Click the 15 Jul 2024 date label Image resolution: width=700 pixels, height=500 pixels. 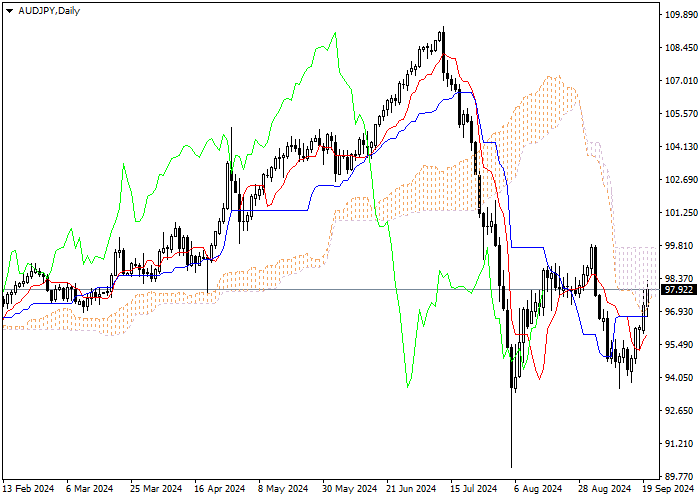coord(474,489)
